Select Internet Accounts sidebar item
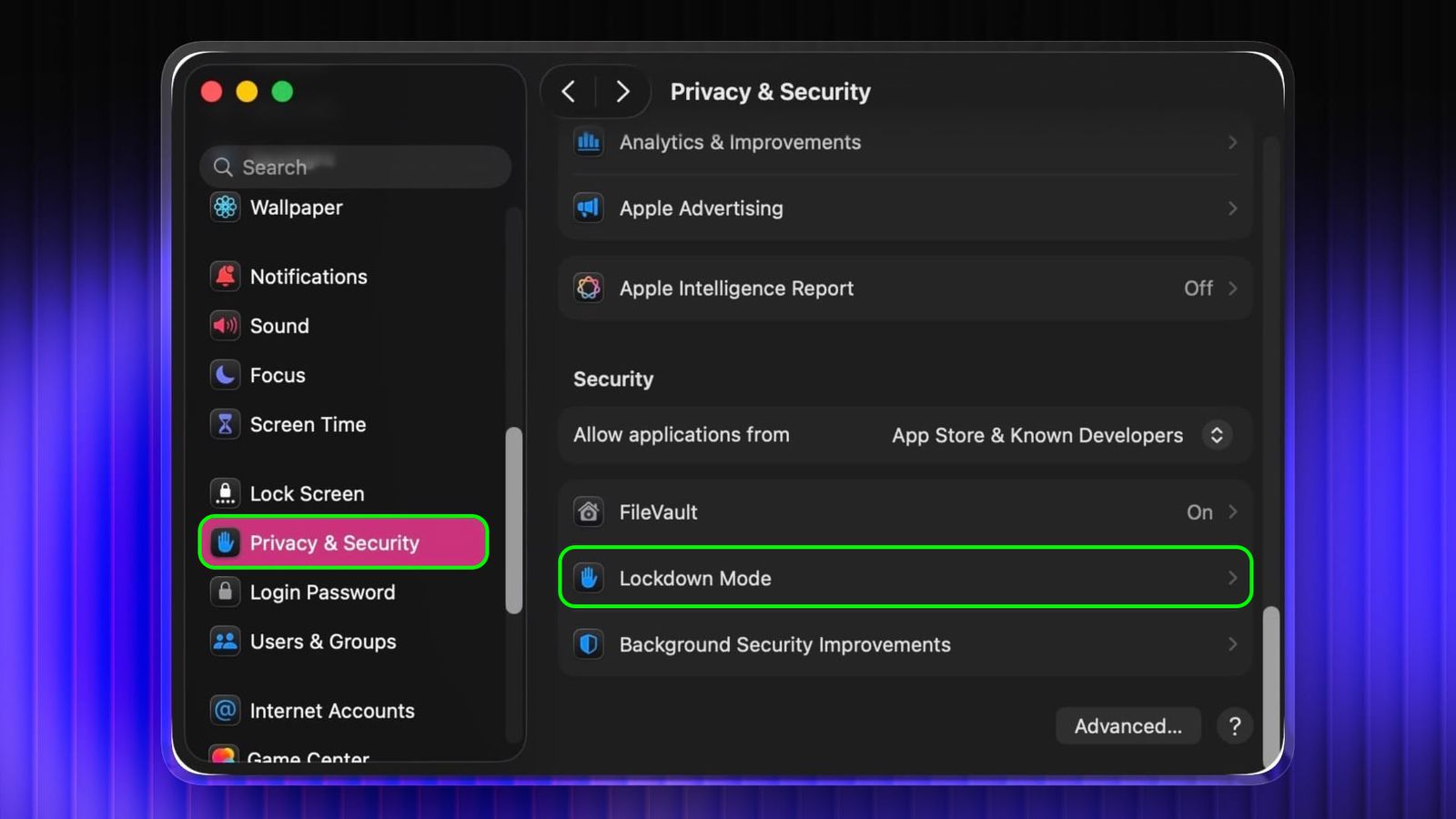 [x=331, y=711]
